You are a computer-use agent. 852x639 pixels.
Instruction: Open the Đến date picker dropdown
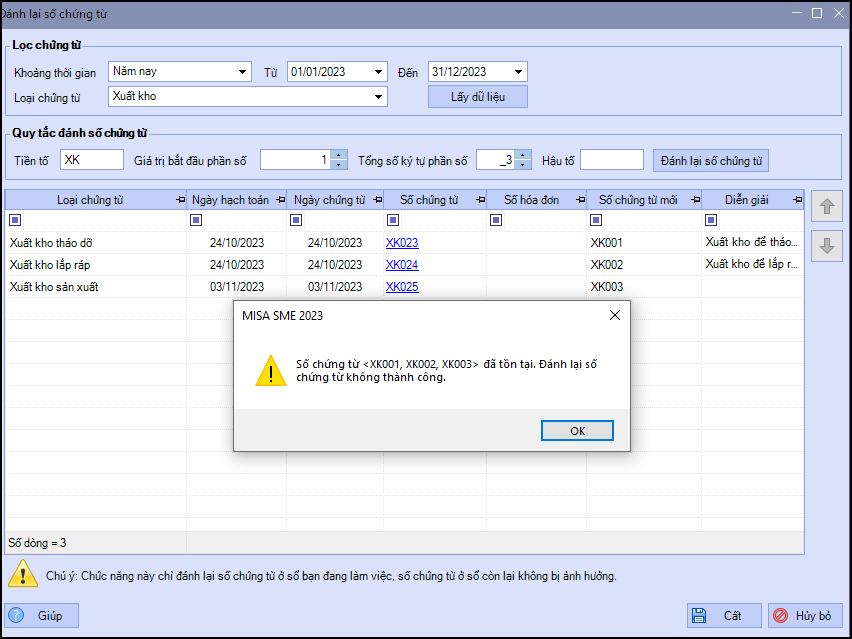click(x=519, y=72)
